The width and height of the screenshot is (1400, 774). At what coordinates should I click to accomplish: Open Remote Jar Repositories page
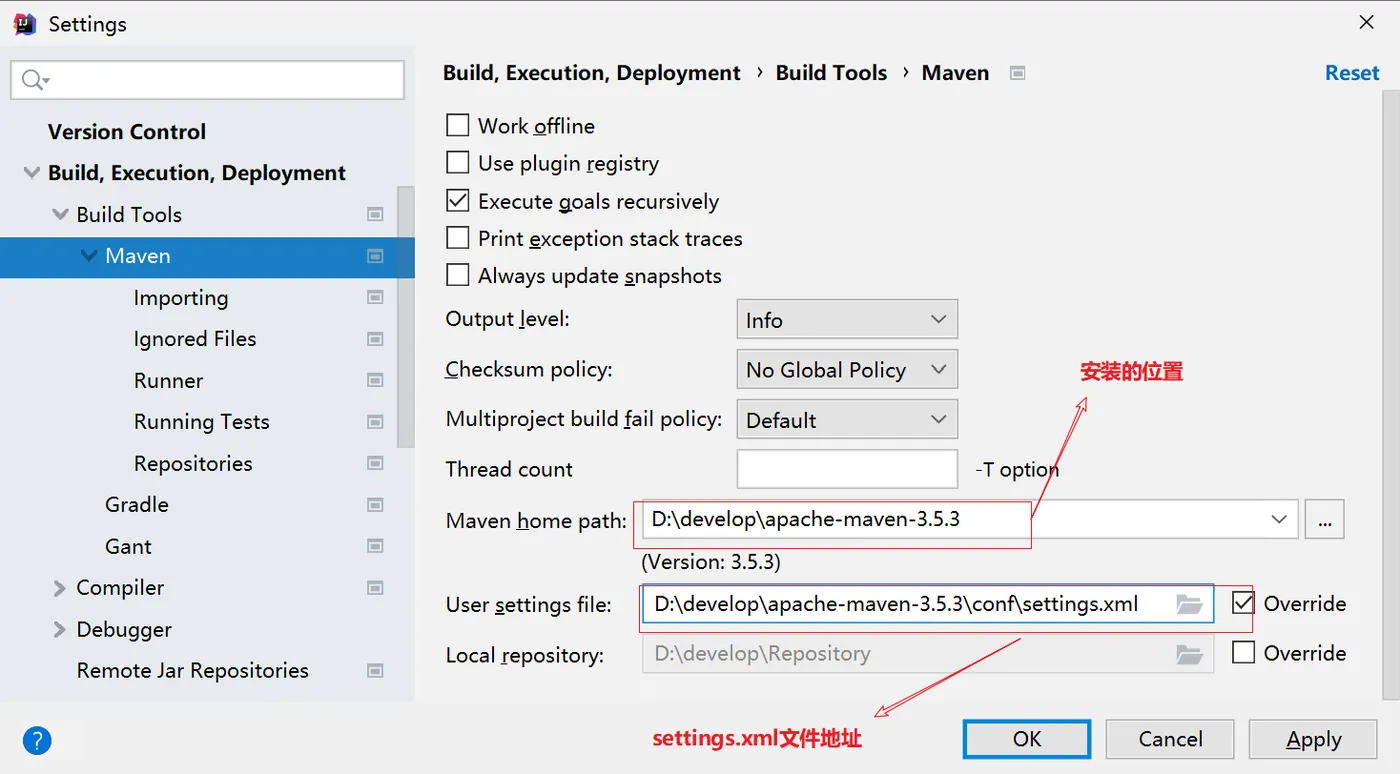click(193, 671)
